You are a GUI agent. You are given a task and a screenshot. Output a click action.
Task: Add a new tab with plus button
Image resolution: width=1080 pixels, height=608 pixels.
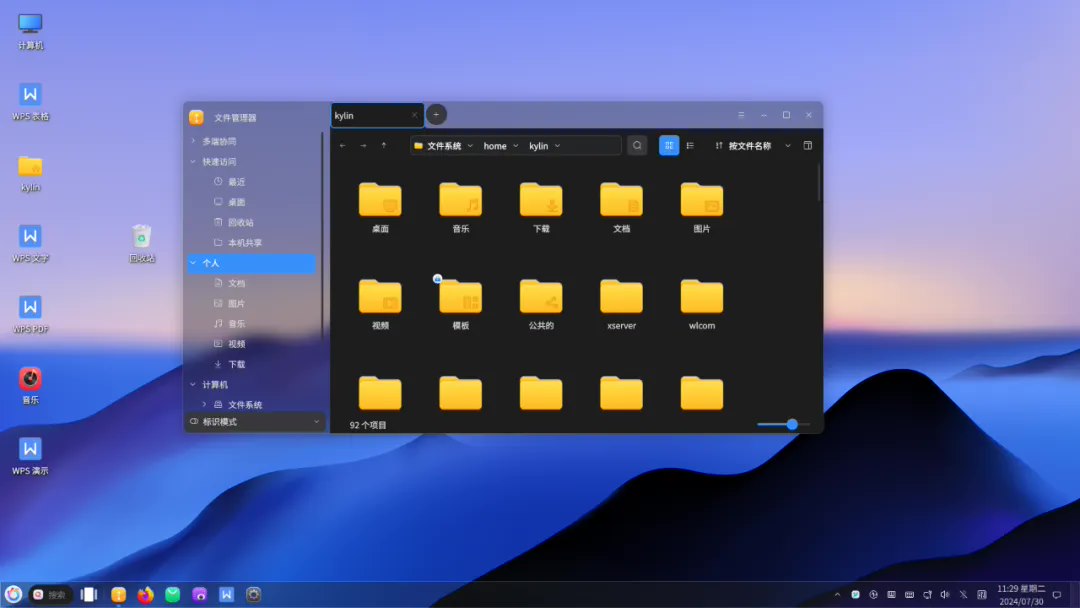436,115
